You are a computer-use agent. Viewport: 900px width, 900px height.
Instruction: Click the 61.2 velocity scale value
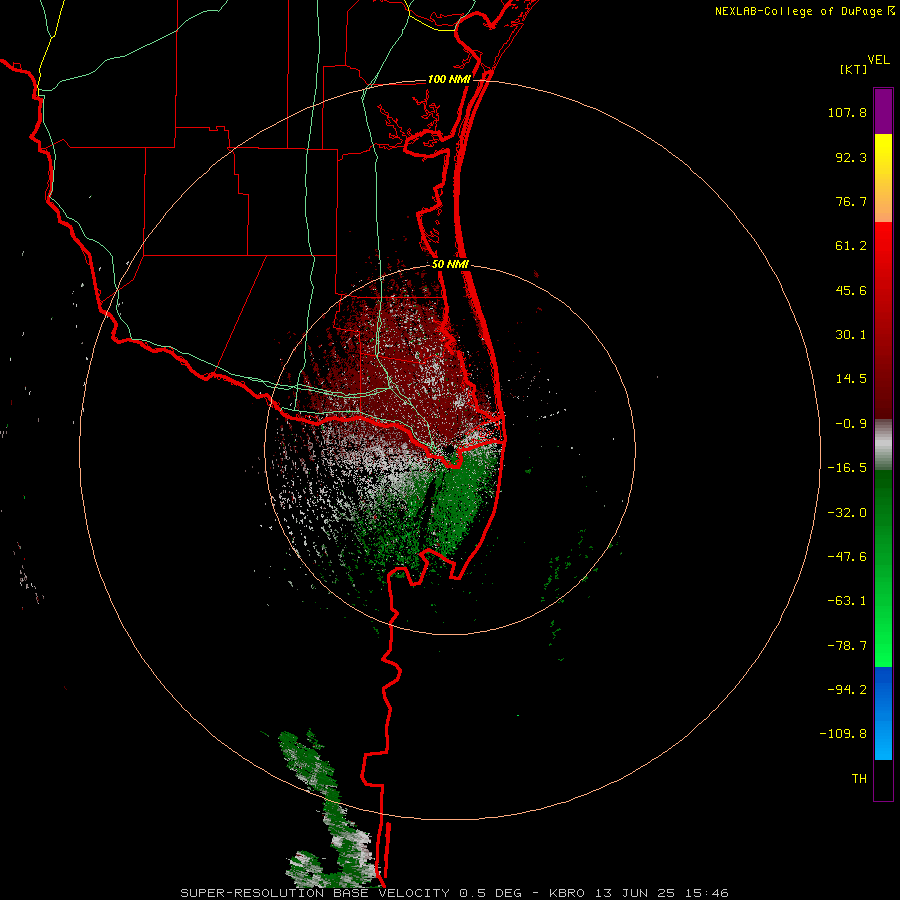851,246
